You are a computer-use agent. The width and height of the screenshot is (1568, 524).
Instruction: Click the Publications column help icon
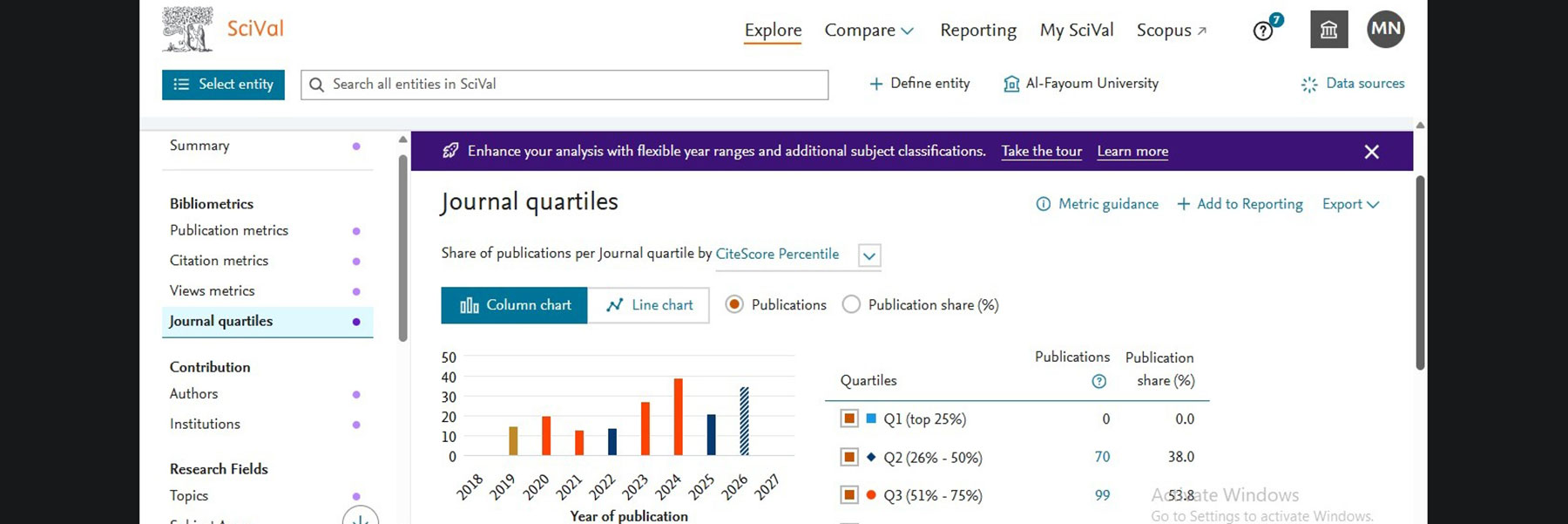click(x=1099, y=381)
